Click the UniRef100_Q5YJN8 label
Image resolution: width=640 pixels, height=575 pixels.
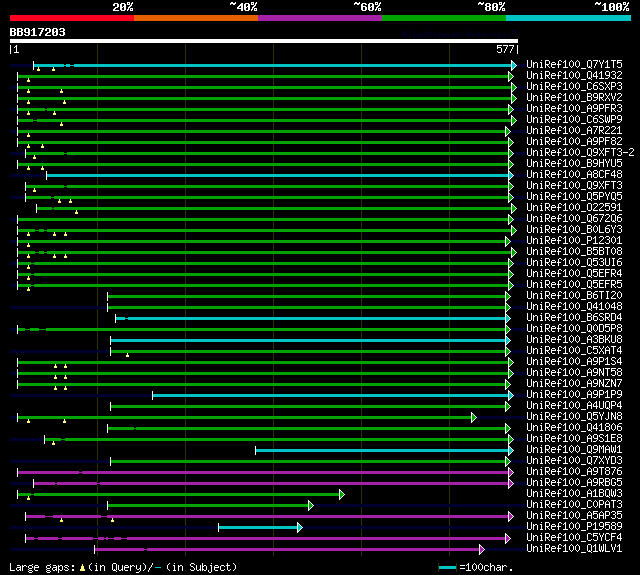[x=574, y=417]
